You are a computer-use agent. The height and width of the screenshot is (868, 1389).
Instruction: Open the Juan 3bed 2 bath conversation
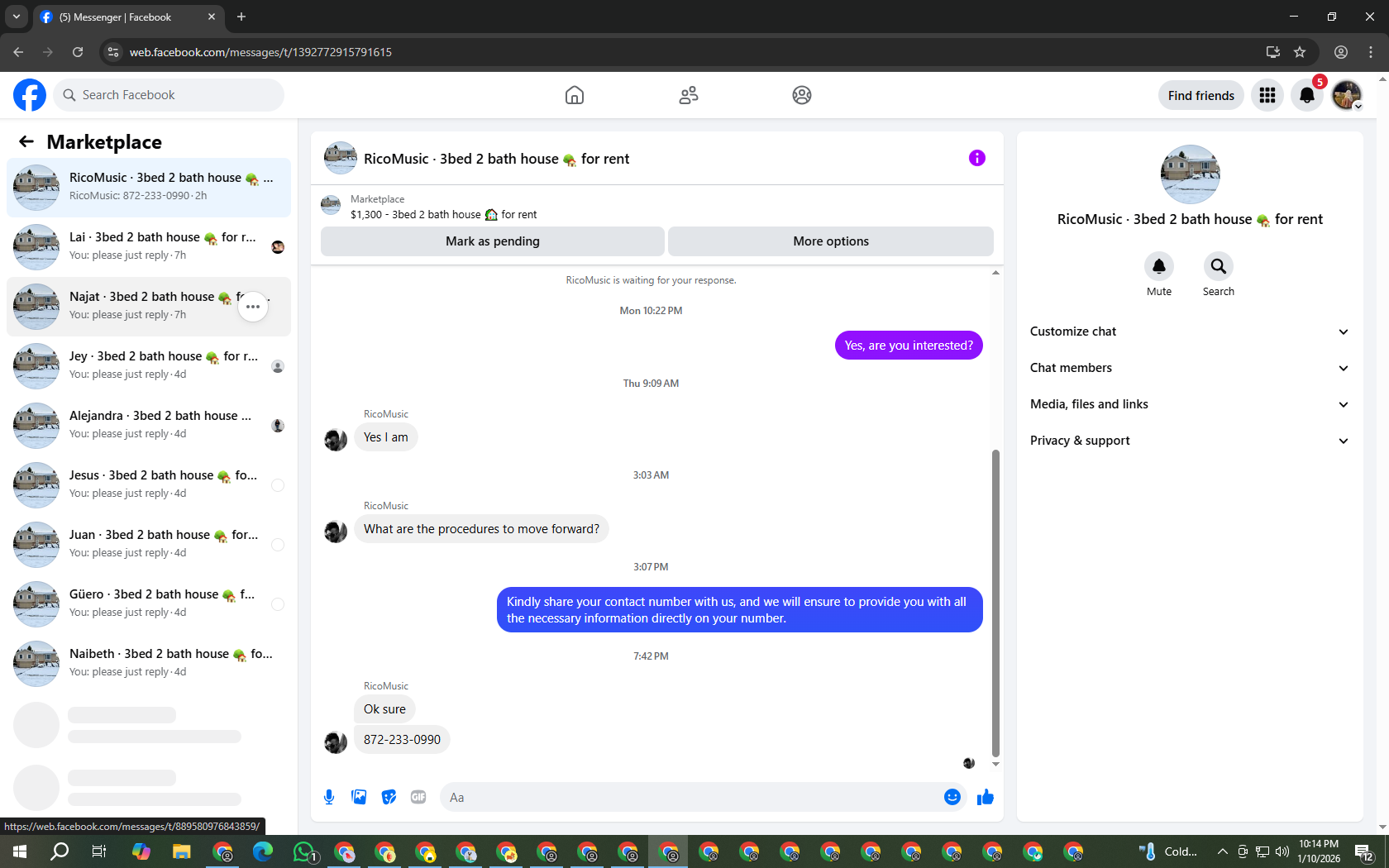tap(149, 544)
